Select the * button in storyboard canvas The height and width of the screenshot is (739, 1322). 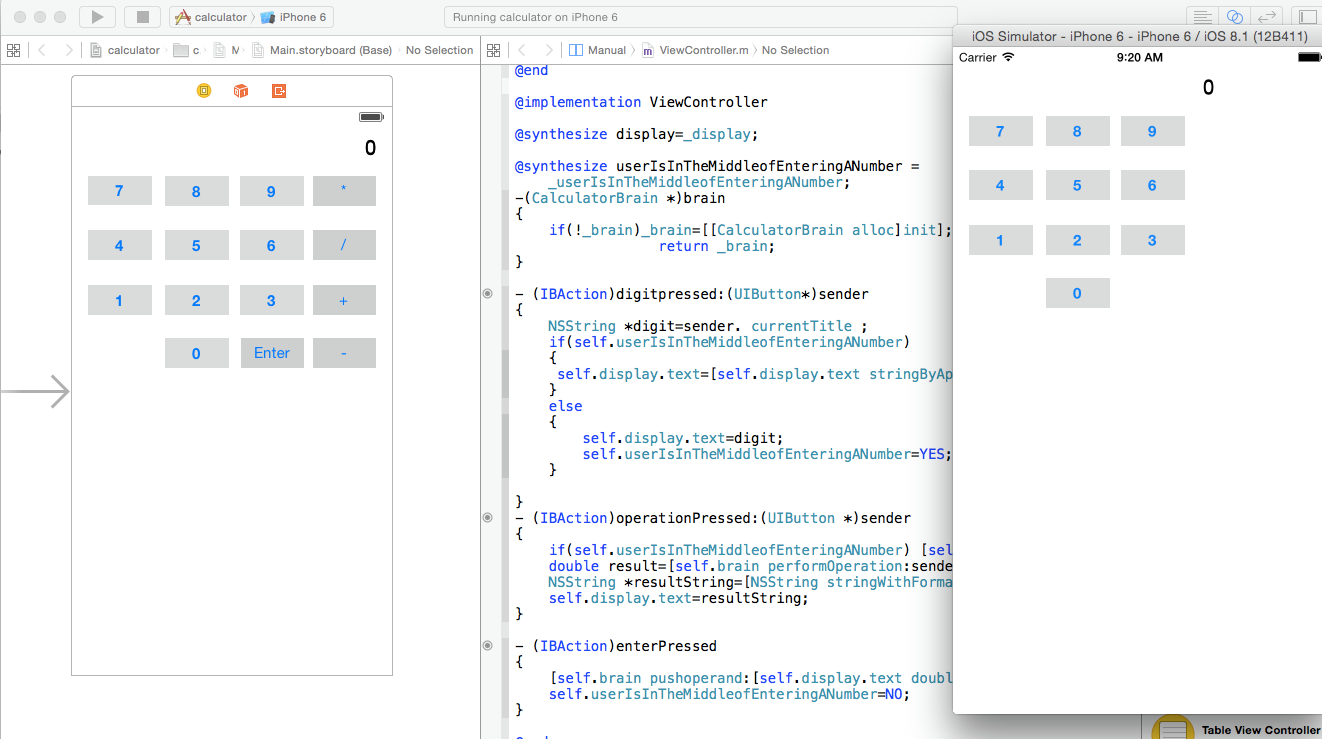tap(344, 191)
